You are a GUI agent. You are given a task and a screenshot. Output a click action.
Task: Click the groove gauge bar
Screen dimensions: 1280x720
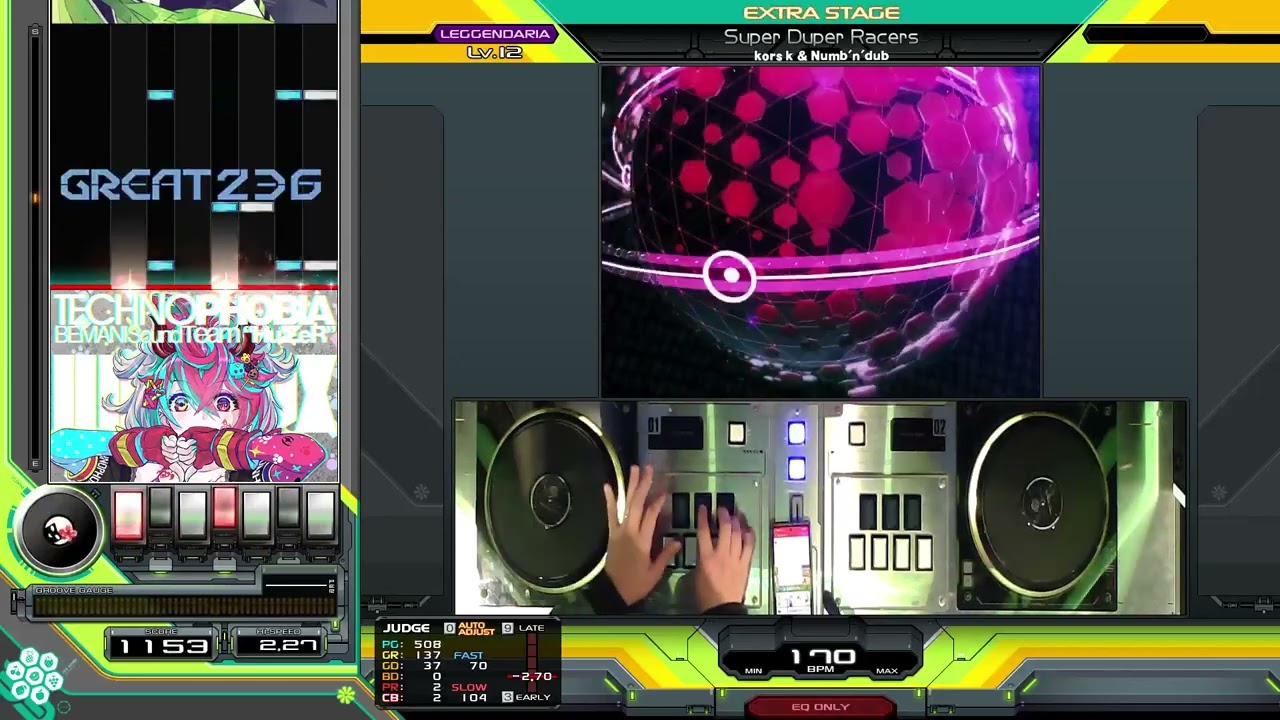[184, 605]
